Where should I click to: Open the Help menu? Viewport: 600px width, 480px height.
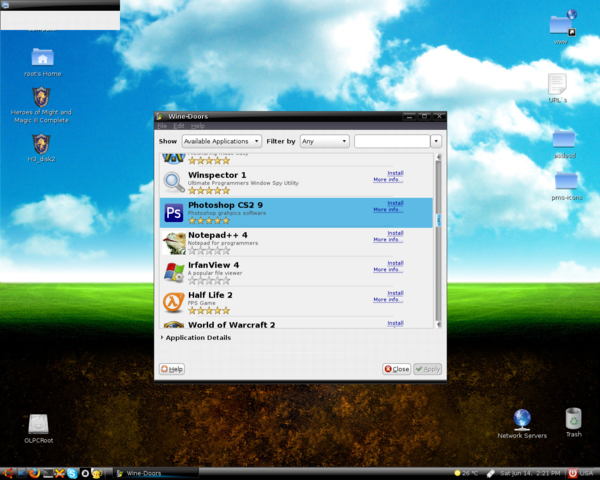[x=198, y=126]
